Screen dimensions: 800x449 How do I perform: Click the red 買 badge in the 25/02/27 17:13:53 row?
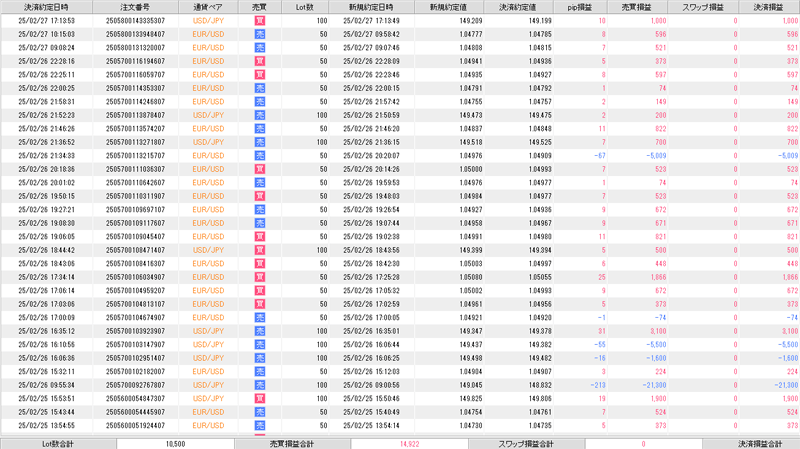[x=260, y=21]
